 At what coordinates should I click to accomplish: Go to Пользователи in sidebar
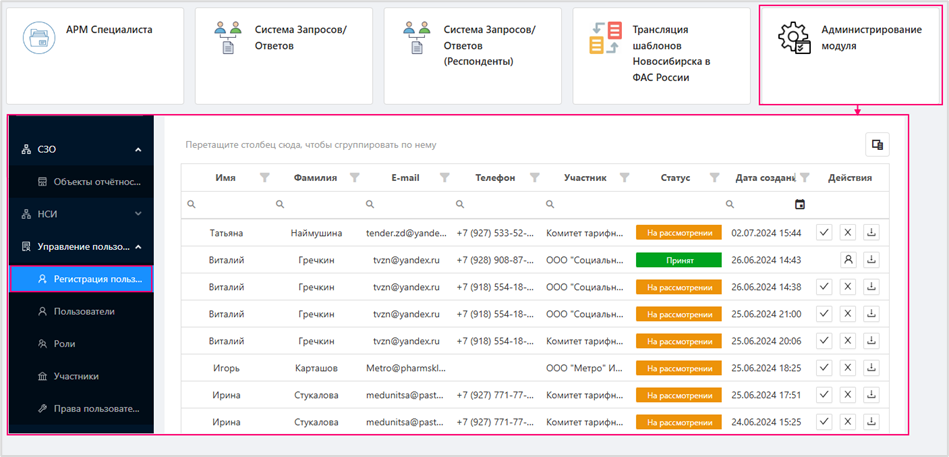point(82,311)
